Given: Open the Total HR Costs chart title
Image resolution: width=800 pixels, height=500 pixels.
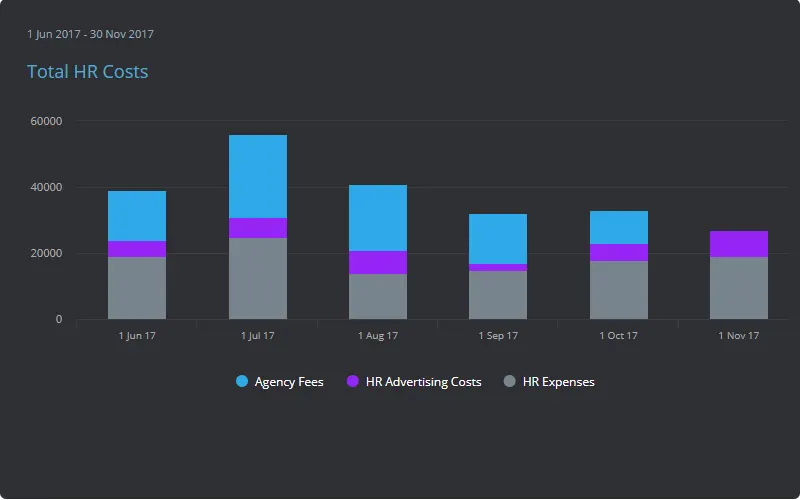Looking at the screenshot, I should tap(87, 72).
